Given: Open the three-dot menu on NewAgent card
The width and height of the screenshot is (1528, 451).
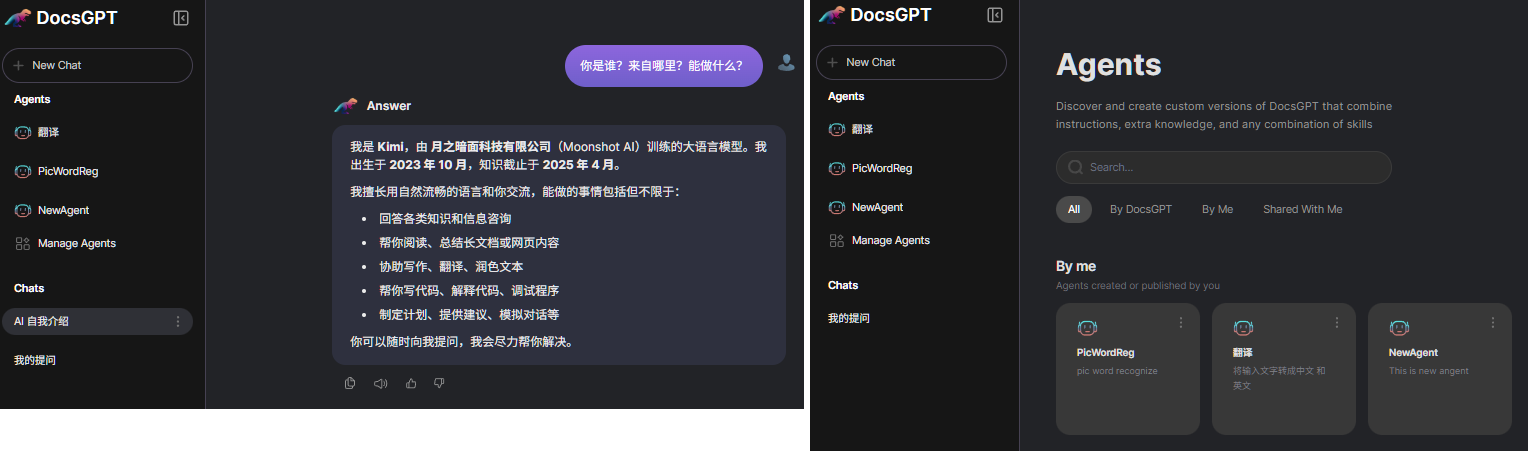Looking at the screenshot, I should [1493, 322].
